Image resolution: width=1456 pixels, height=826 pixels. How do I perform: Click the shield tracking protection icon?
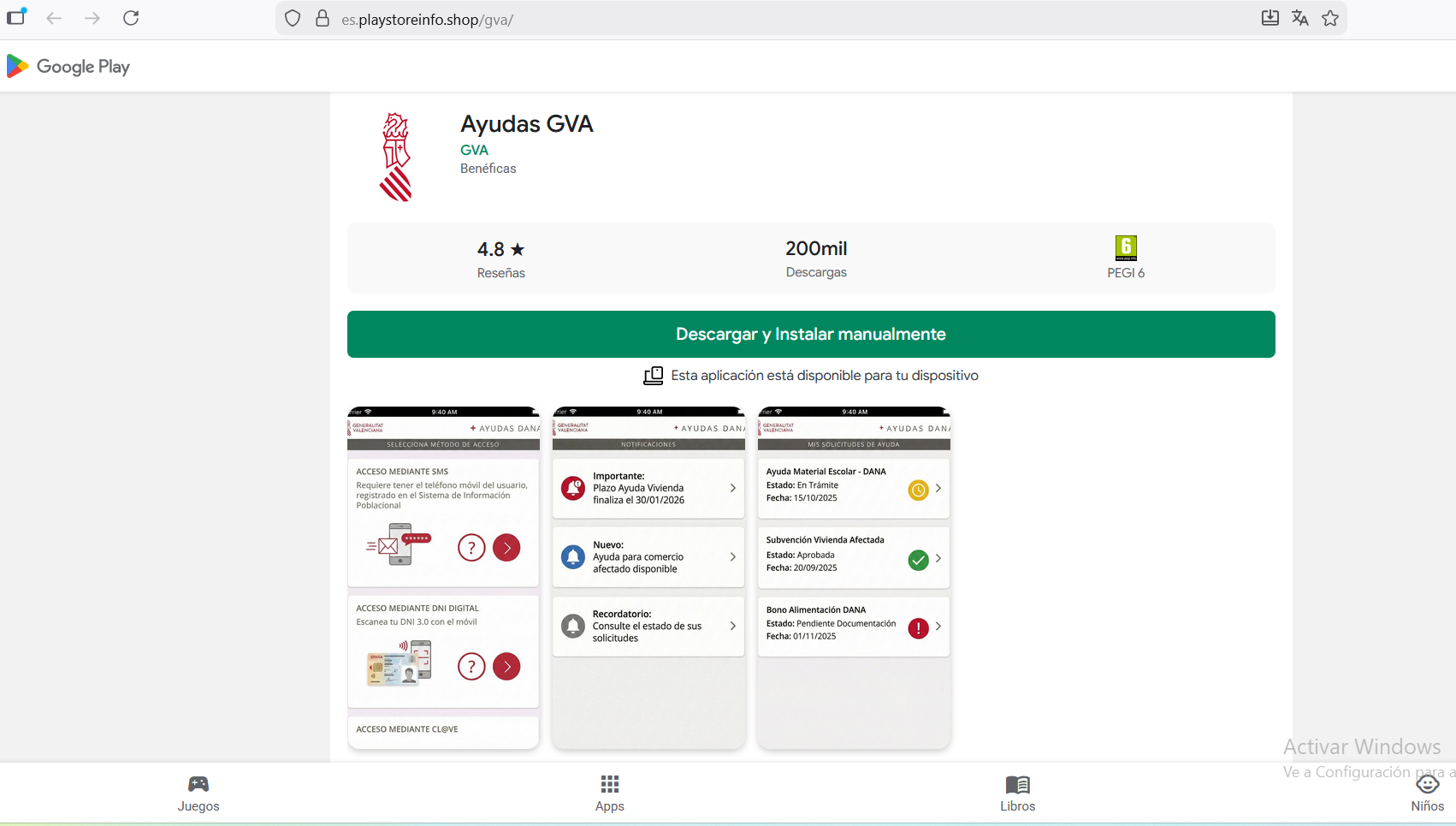pos(293,18)
